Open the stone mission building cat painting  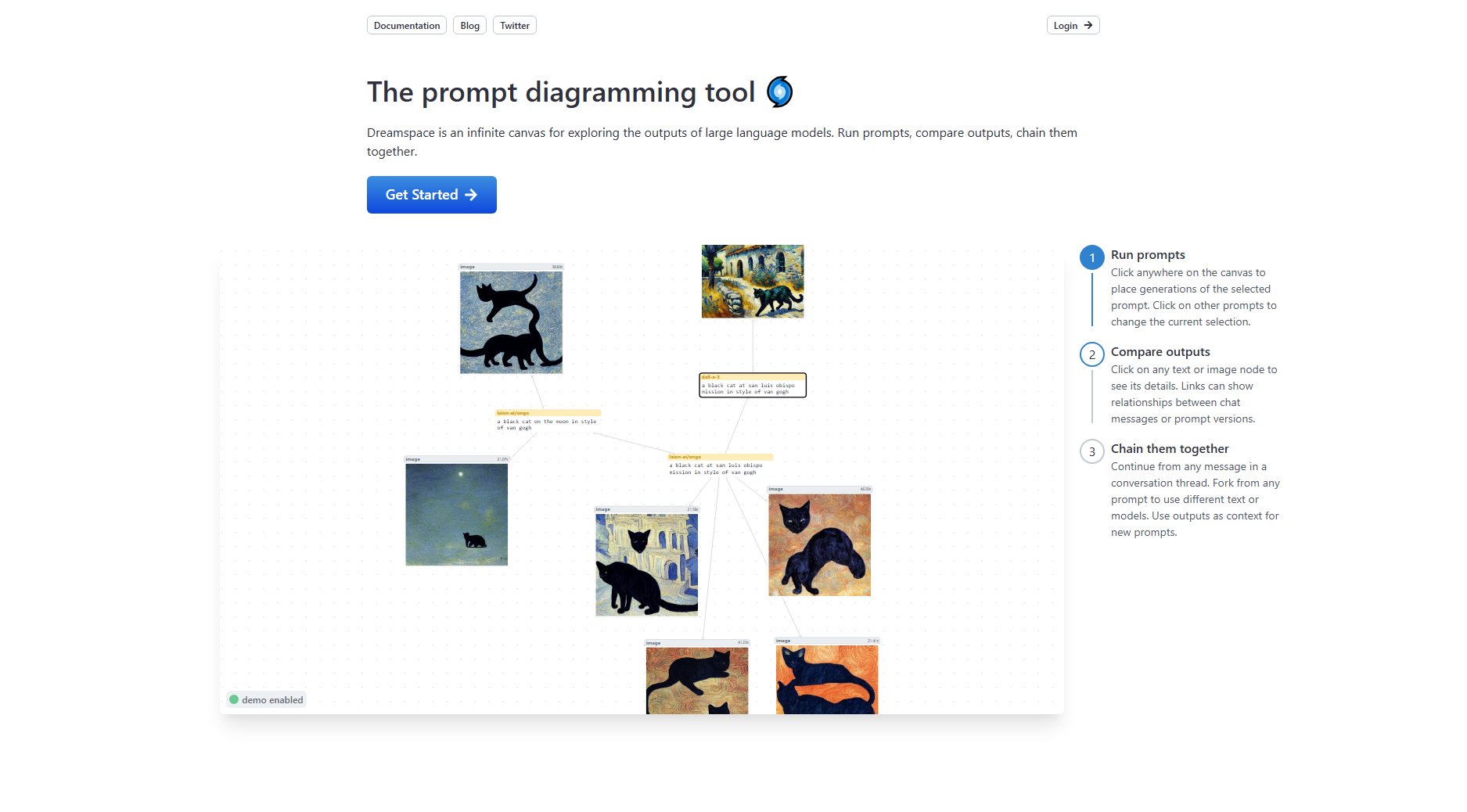point(753,282)
